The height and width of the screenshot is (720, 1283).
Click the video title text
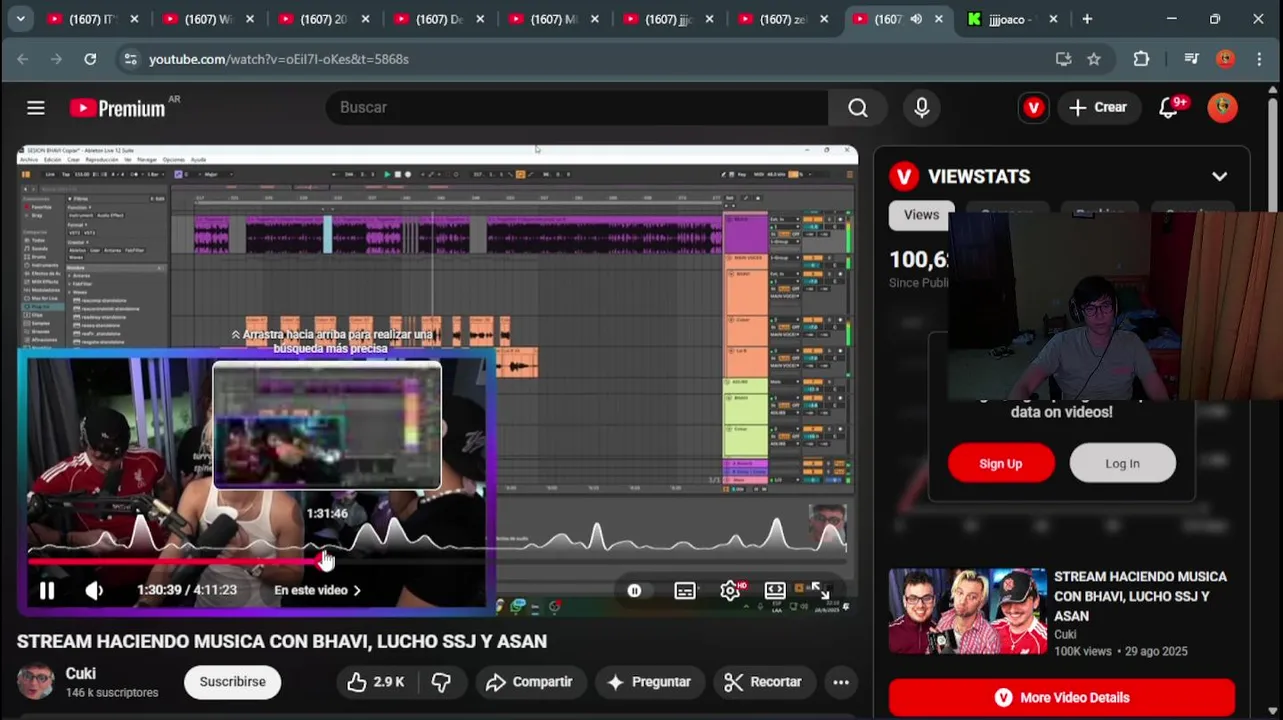[x=282, y=641]
